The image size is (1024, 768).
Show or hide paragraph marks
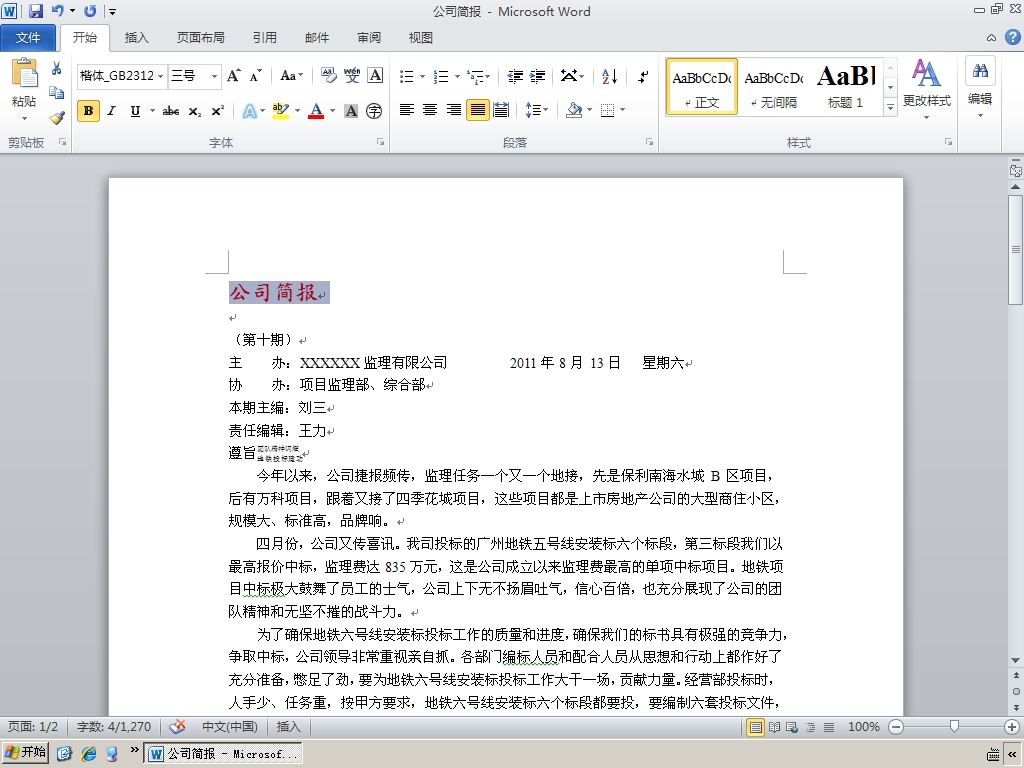pyautogui.click(x=643, y=76)
